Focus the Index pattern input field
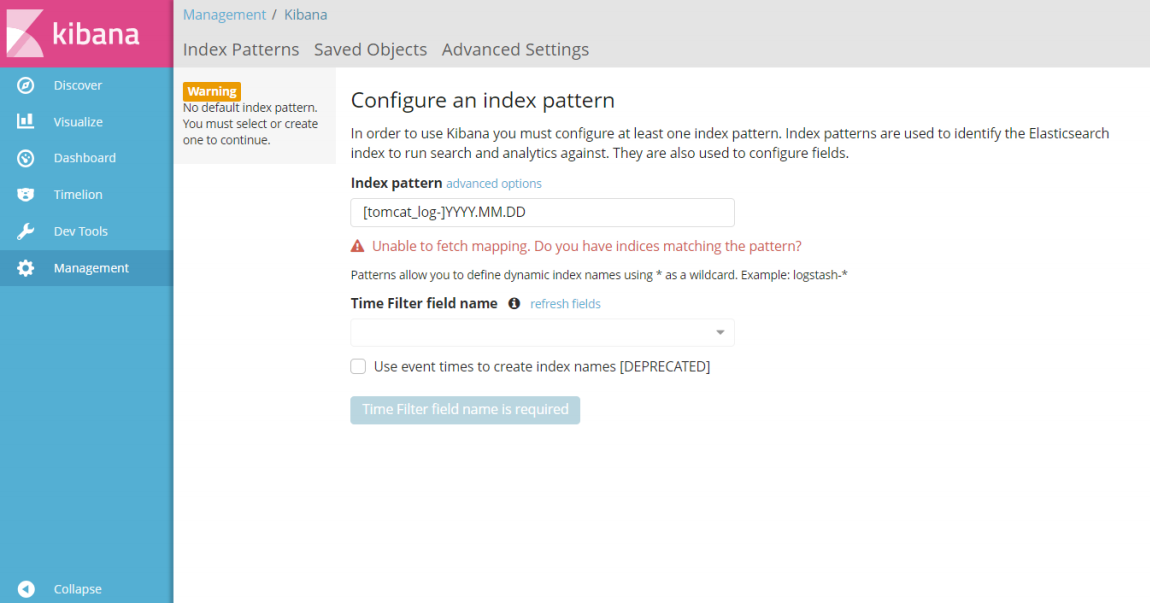1150x603 pixels. [x=542, y=212]
